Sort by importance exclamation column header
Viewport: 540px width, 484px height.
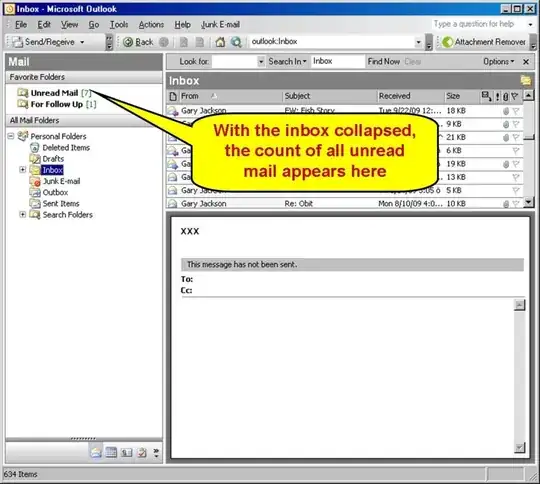(x=498, y=96)
